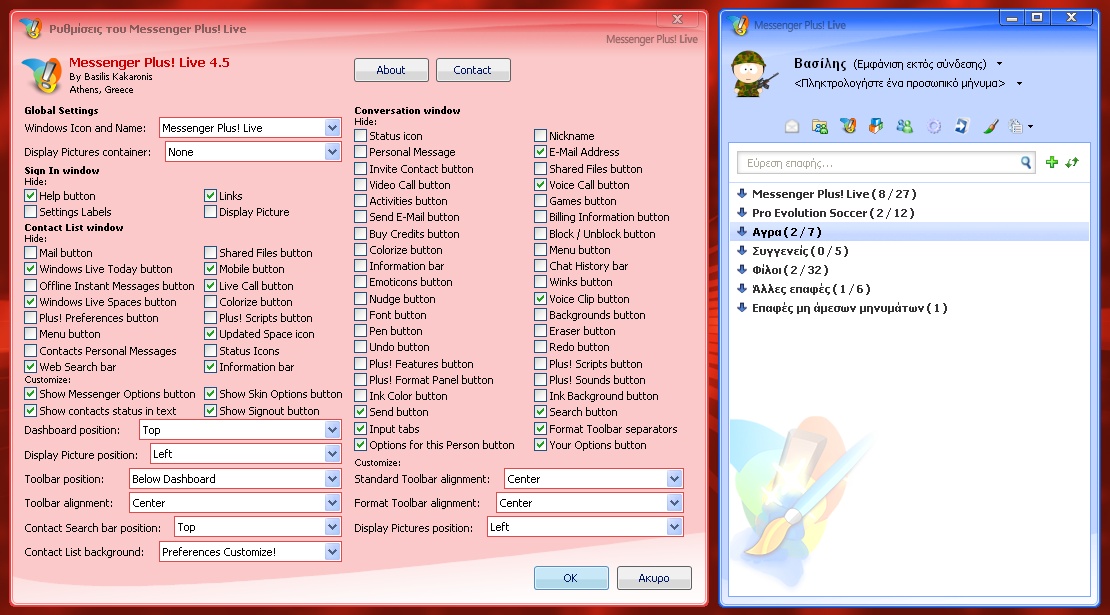Check the Mail button checkbox

(x=30, y=253)
